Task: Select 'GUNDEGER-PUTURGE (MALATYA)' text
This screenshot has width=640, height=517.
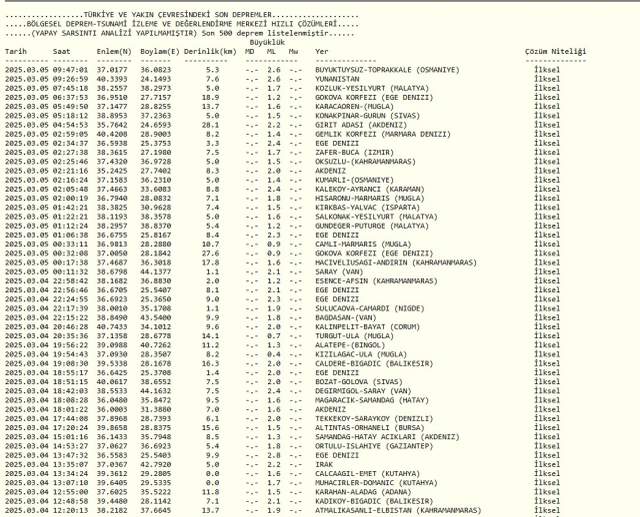Action: (372, 226)
